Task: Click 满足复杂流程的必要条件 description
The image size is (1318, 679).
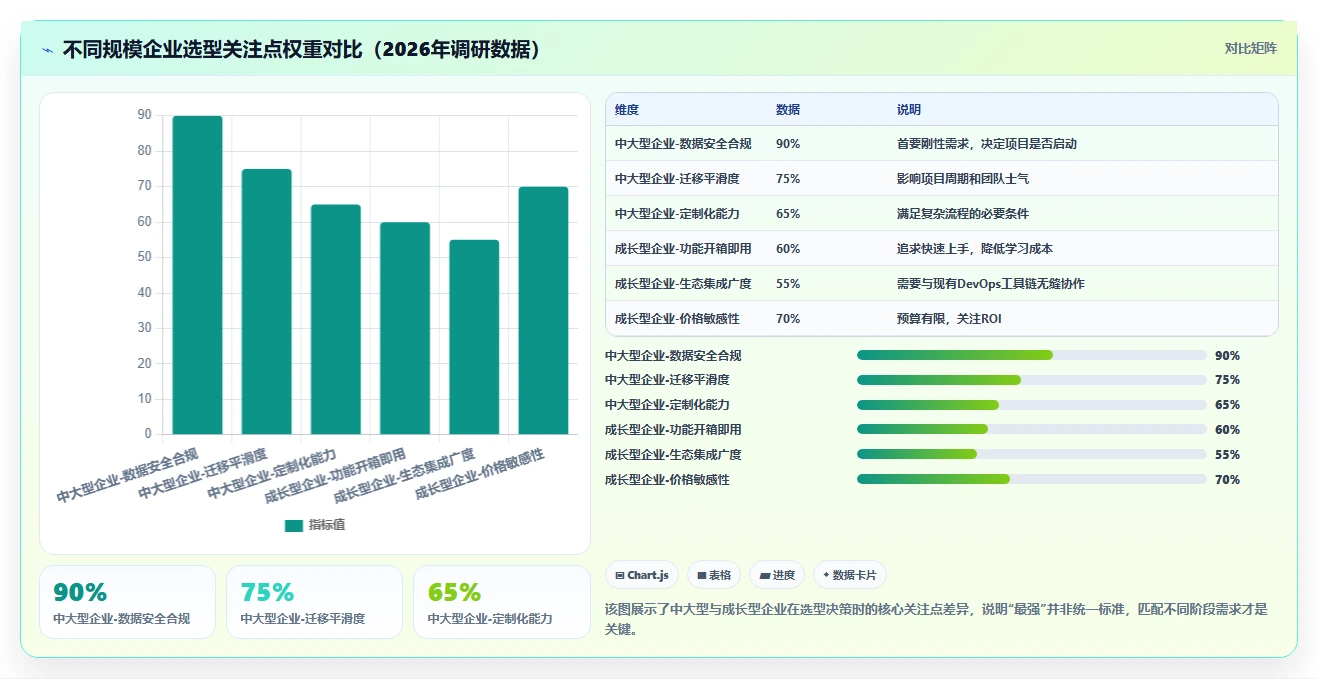Action: pos(963,214)
